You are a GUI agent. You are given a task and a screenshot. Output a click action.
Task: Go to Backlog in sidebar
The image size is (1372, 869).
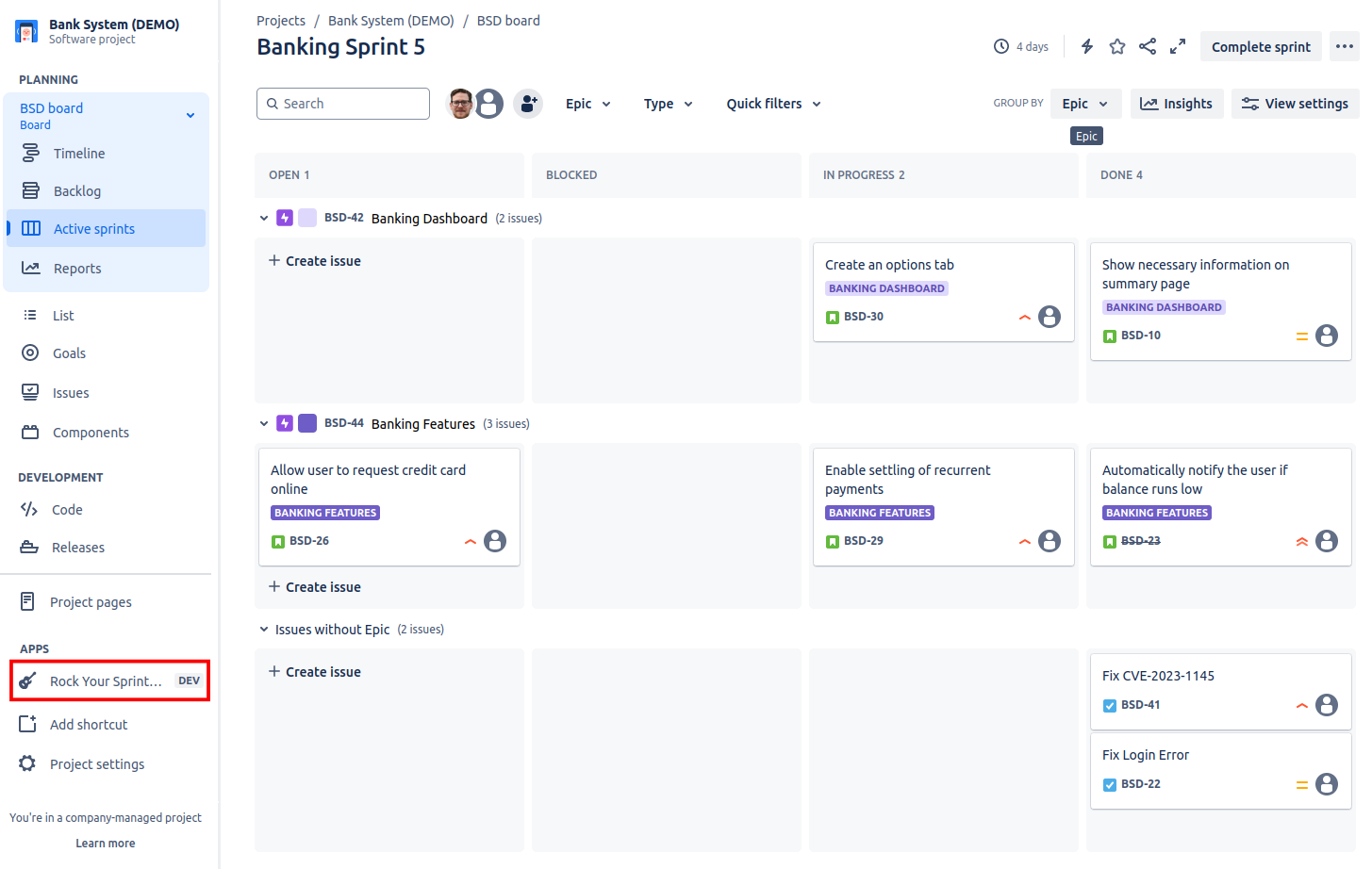(x=77, y=191)
